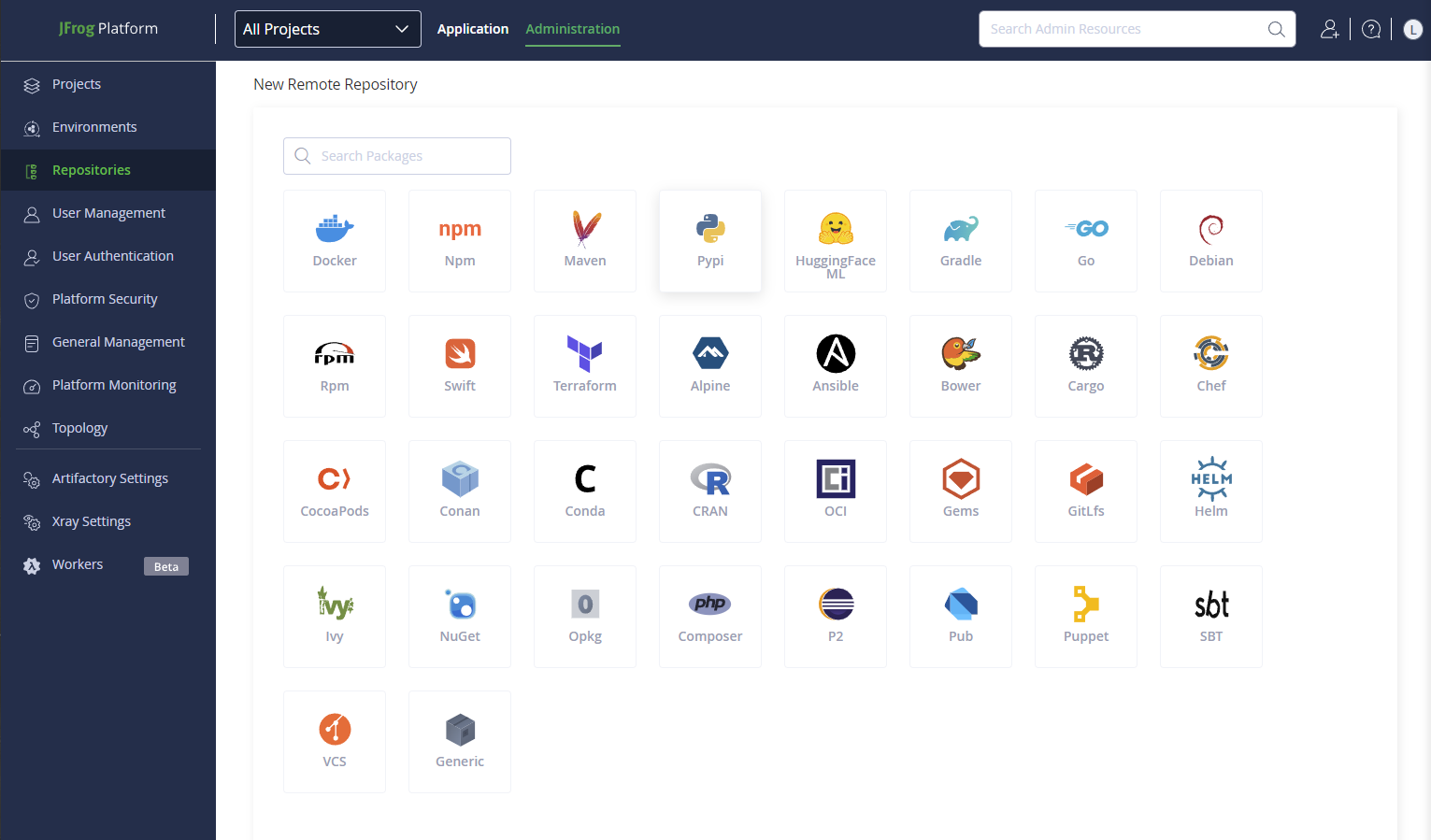This screenshot has width=1431, height=840.
Task: Choose the OCI package type
Action: click(836, 491)
